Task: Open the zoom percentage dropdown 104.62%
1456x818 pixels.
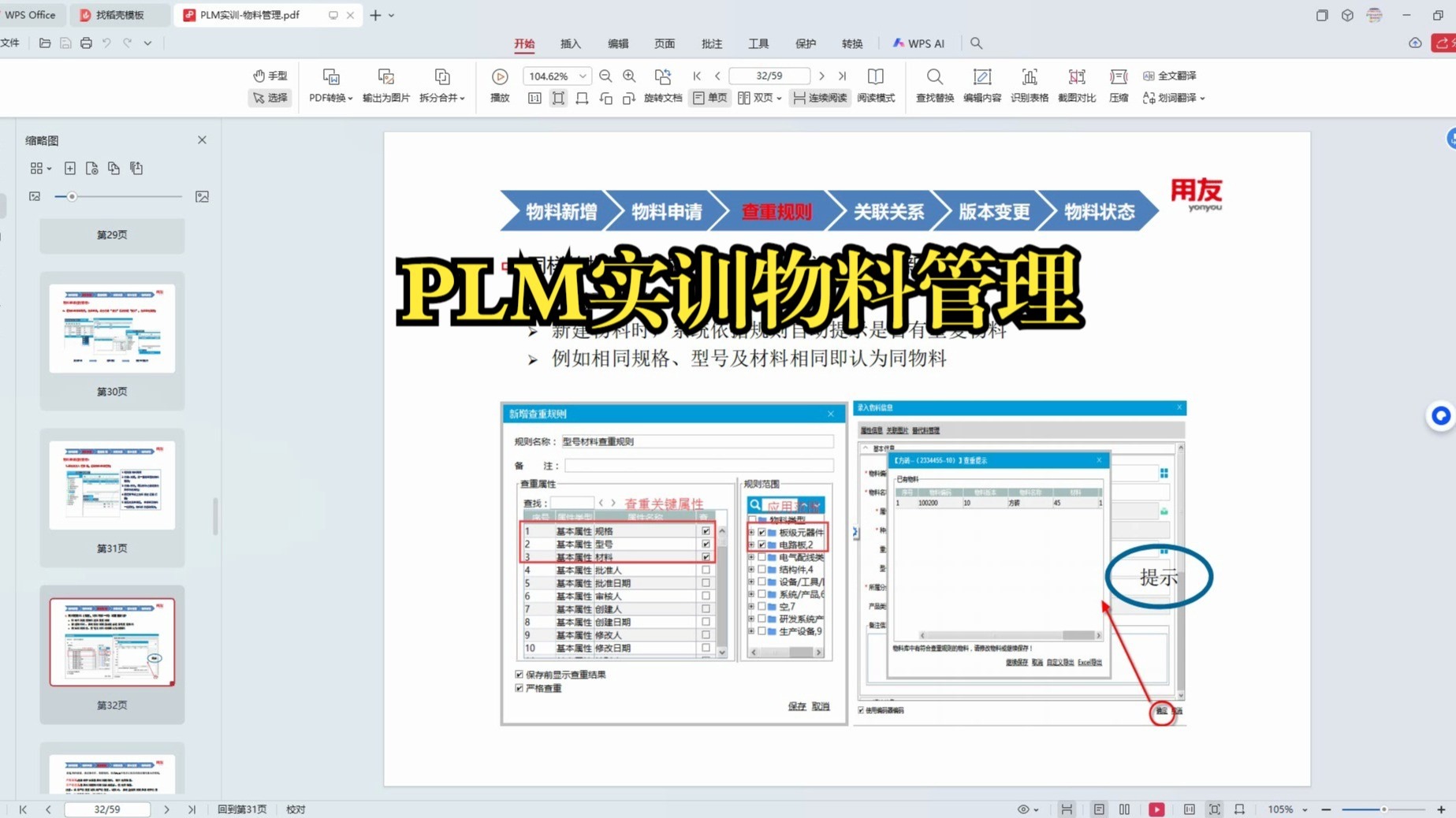Action: 583,76
